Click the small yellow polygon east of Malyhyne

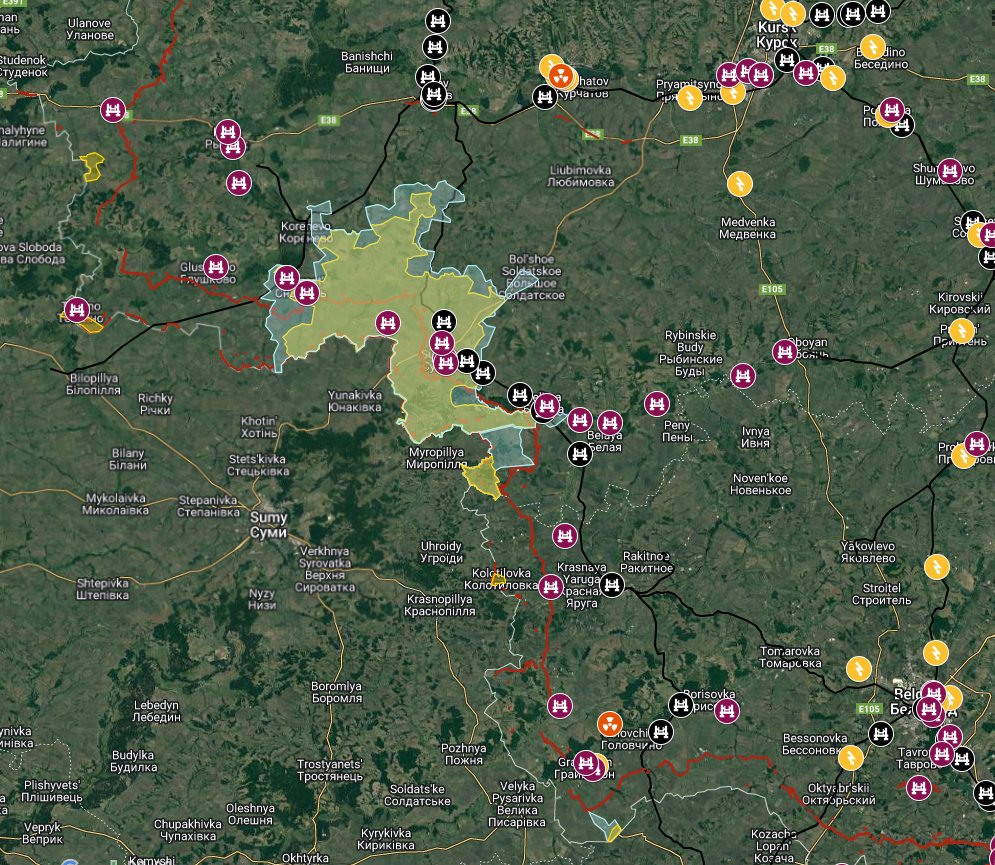point(93,166)
